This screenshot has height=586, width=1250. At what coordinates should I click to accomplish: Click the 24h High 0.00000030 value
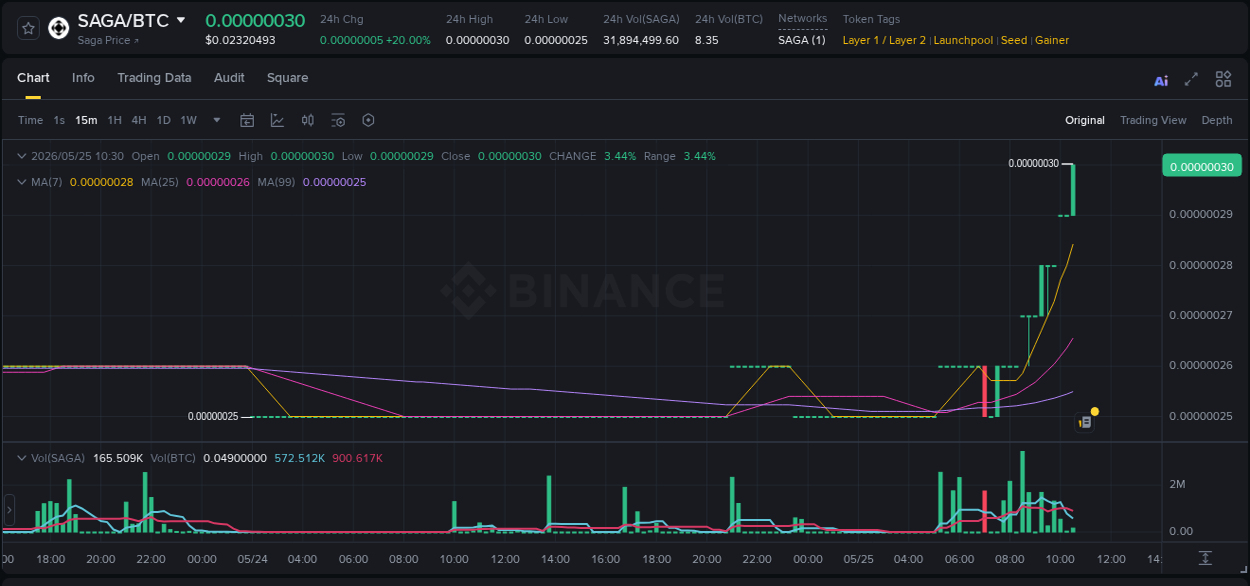pyautogui.click(x=477, y=40)
